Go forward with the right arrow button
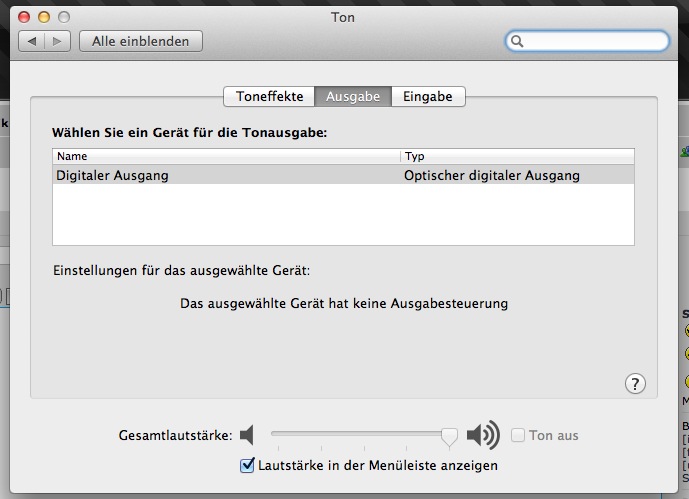 pyautogui.click(x=58, y=41)
